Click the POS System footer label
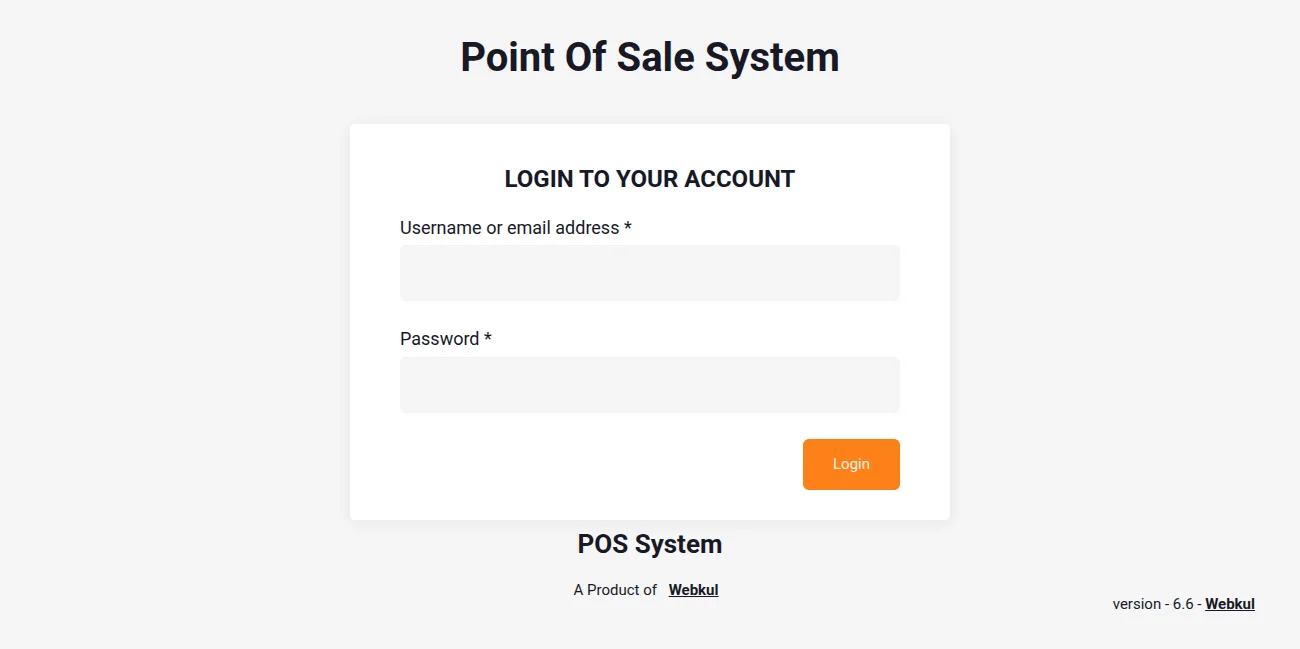Screen dimensions: 1300x649 [x=649, y=544]
